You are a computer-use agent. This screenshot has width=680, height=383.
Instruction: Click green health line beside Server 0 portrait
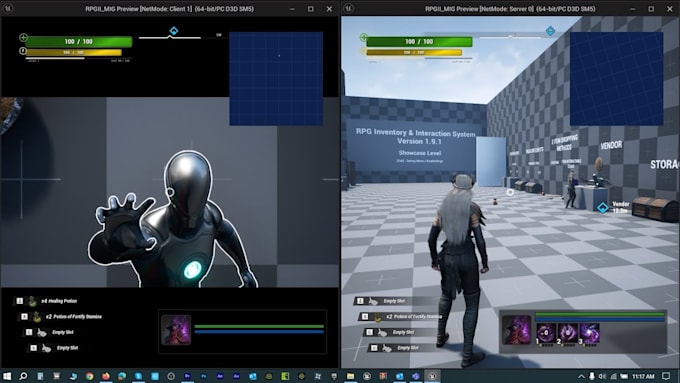click(600, 314)
